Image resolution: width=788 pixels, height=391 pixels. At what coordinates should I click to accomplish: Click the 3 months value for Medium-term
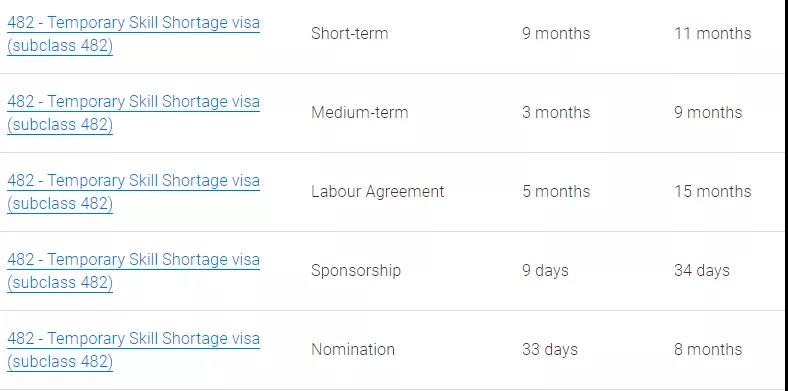556,113
